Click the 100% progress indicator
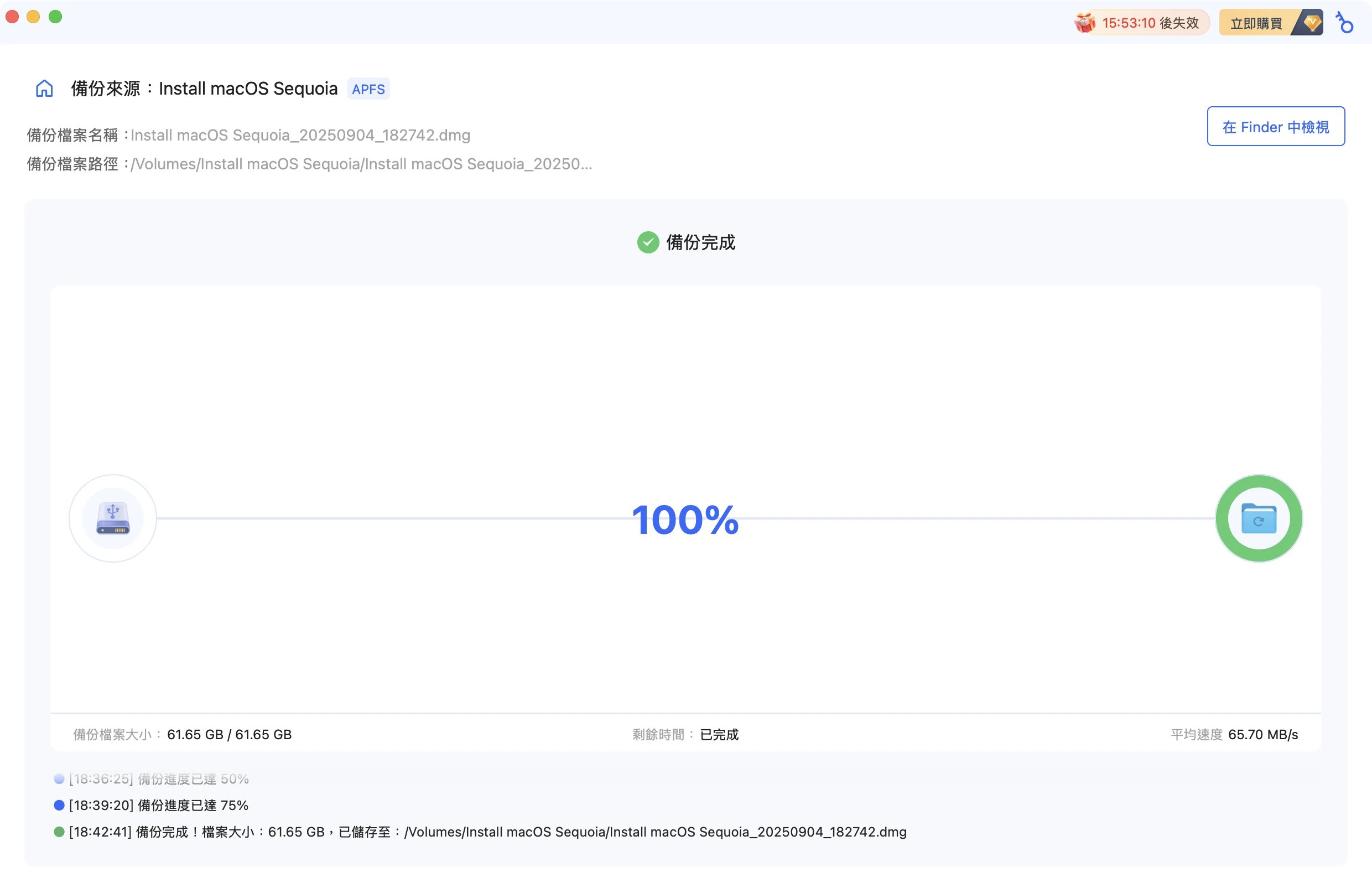This screenshot has width=1372, height=893. (685, 520)
